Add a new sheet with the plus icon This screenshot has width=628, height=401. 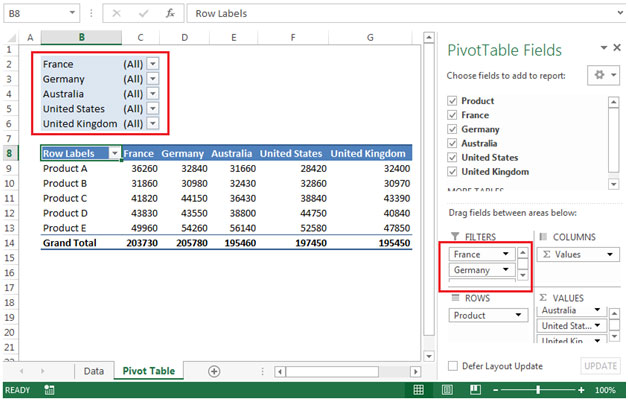coord(214,371)
